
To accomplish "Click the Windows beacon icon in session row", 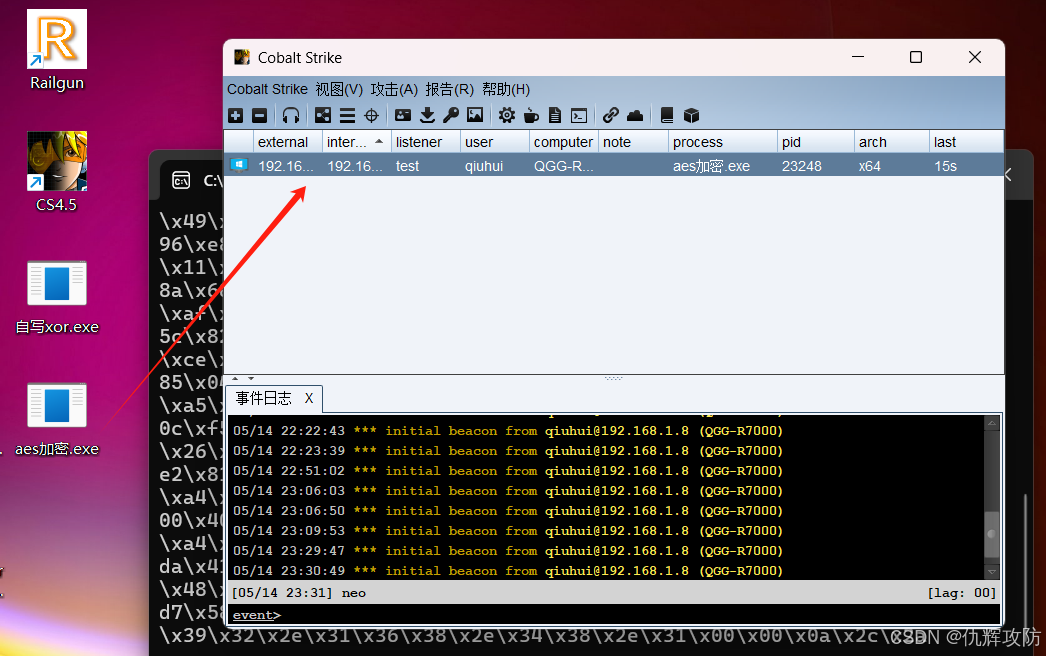I will click(239, 166).
